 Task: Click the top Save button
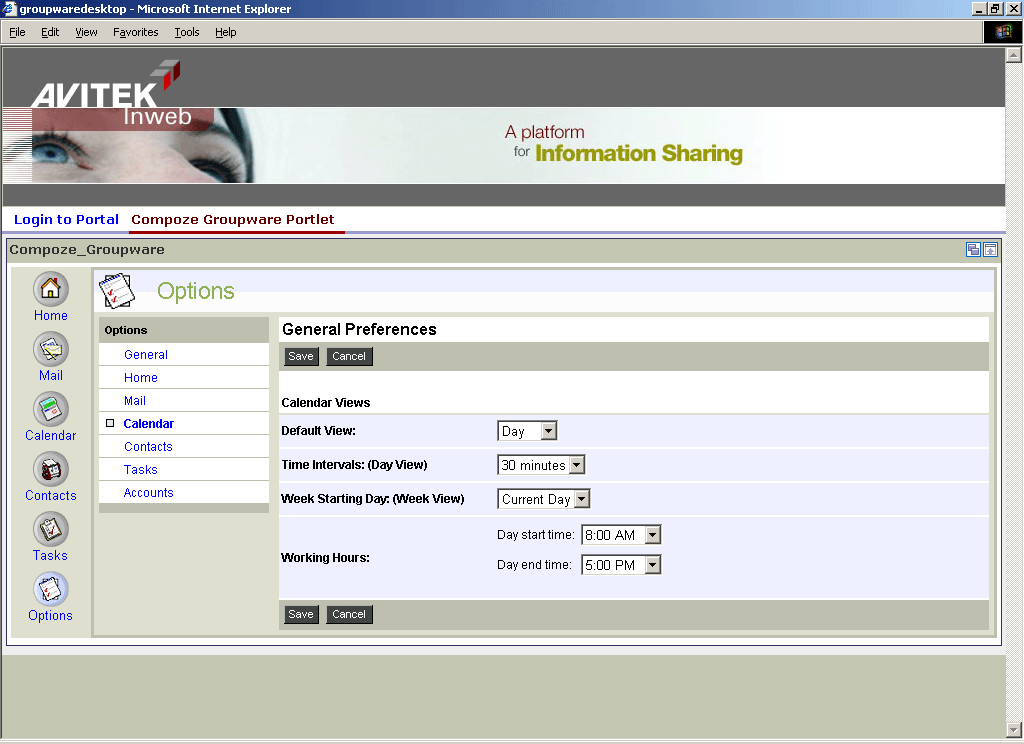click(x=300, y=357)
